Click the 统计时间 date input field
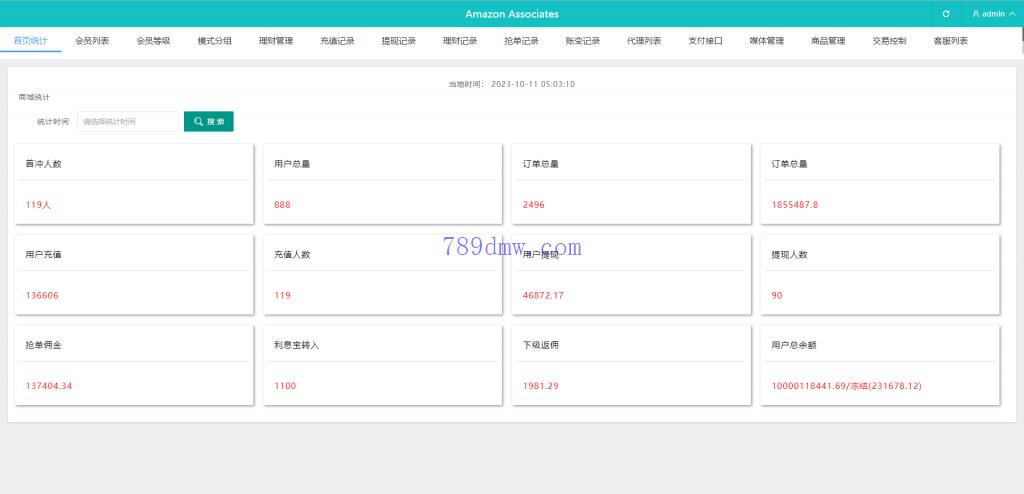 [128, 121]
